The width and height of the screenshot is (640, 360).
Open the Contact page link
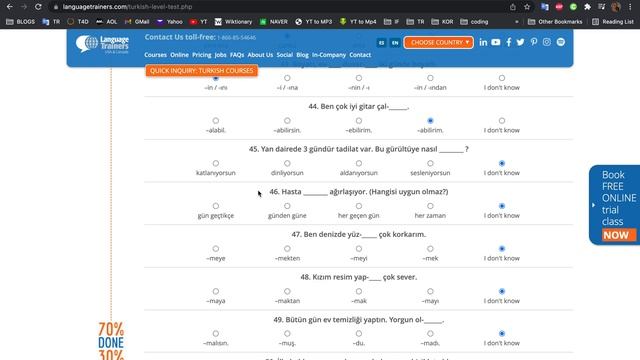tap(360, 55)
